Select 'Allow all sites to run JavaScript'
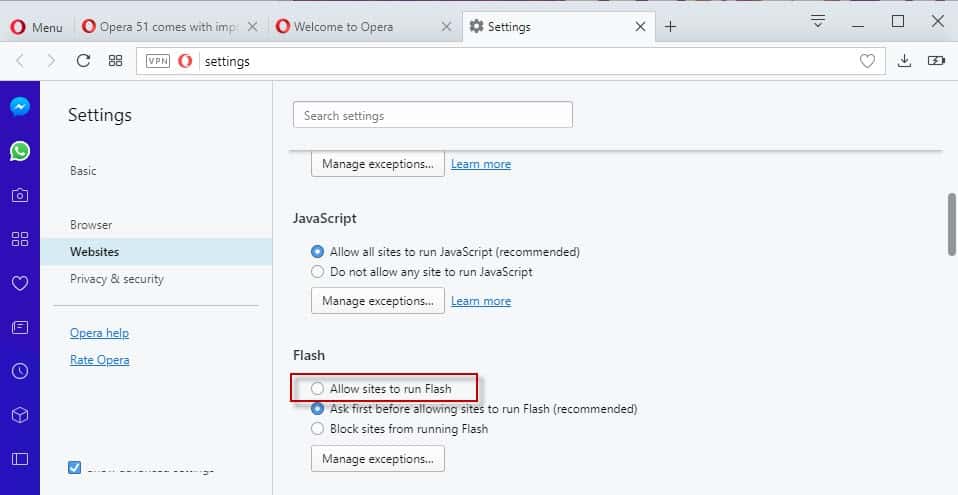Image resolution: width=958 pixels, height=495 pixels. tap(317, 252)
